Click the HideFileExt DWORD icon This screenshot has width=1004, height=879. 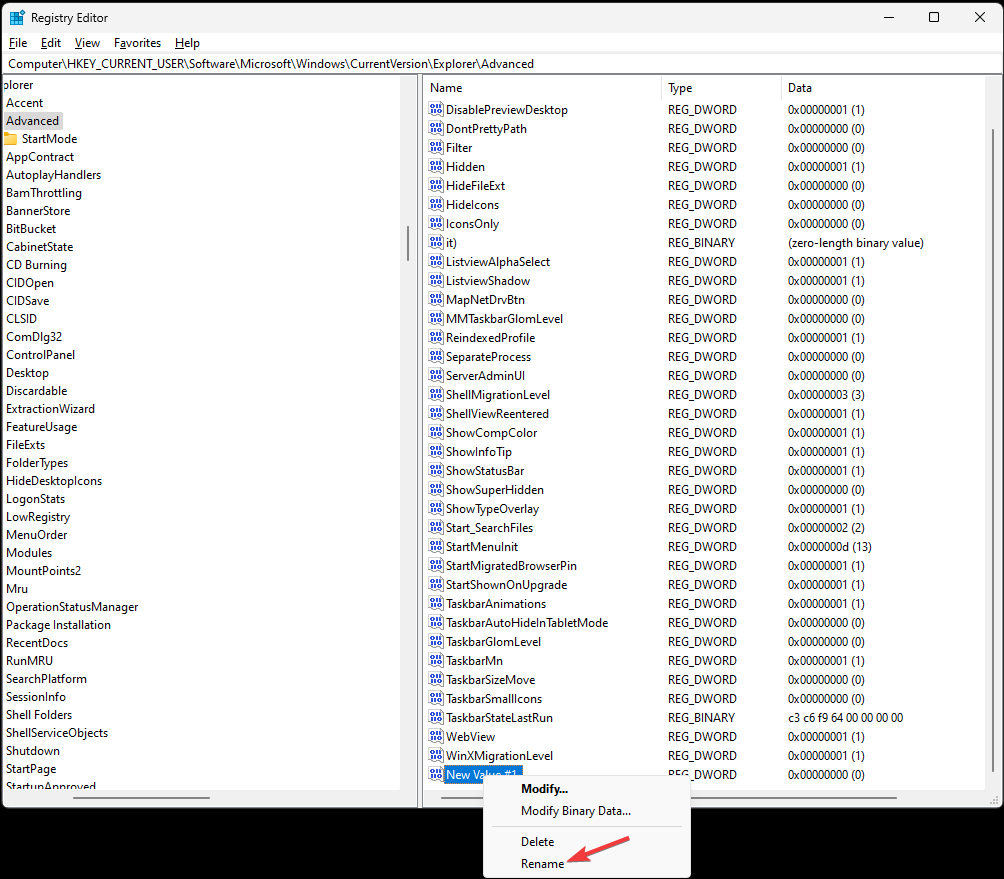[x=436, y=185]
